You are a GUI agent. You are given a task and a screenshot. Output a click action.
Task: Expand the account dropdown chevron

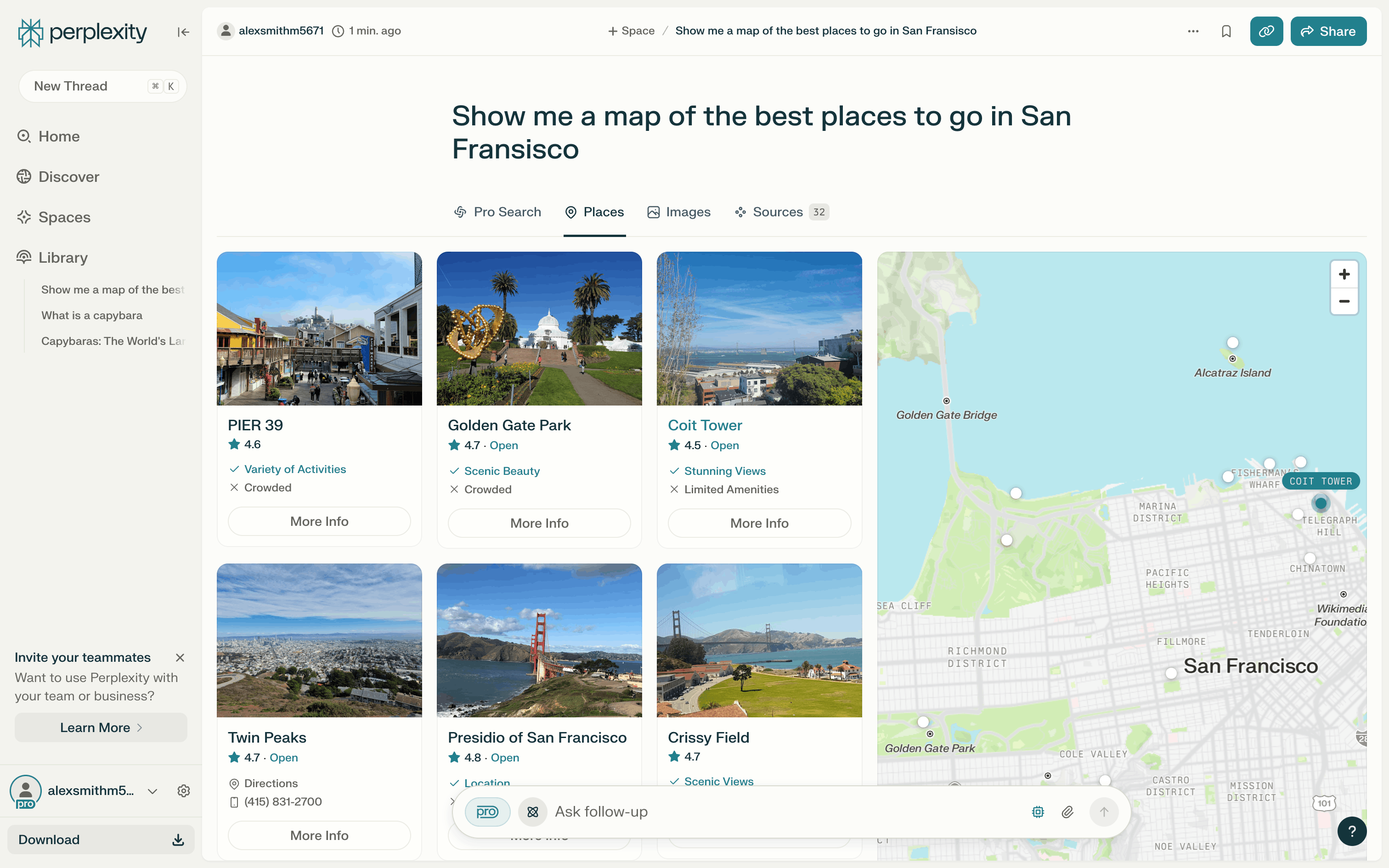(x=152, y=791)
